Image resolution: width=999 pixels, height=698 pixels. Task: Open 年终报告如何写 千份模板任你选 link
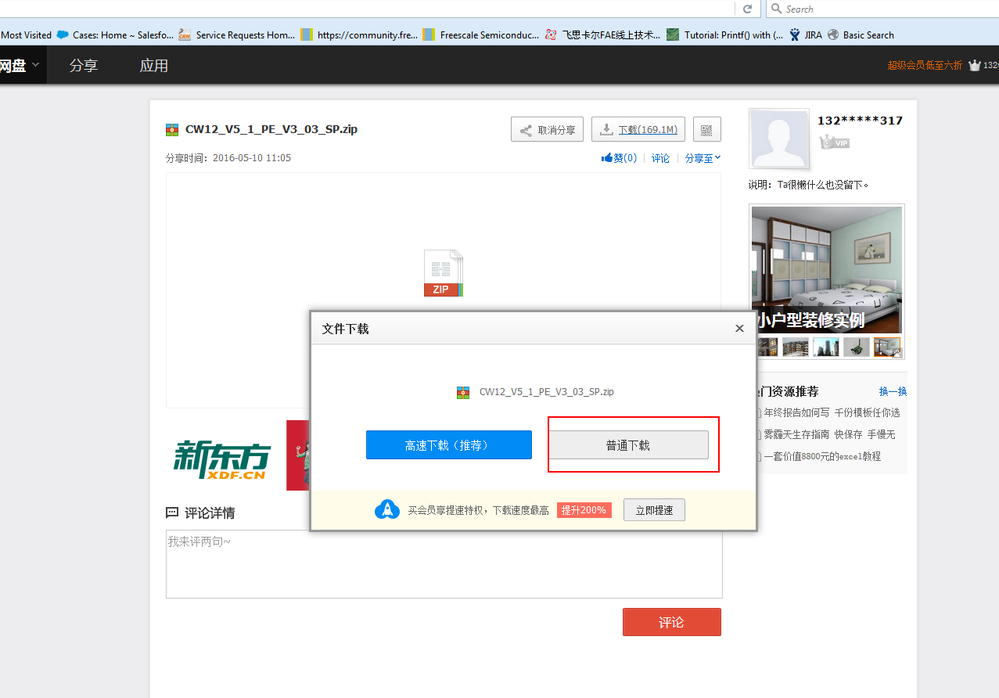pos(831,413)
